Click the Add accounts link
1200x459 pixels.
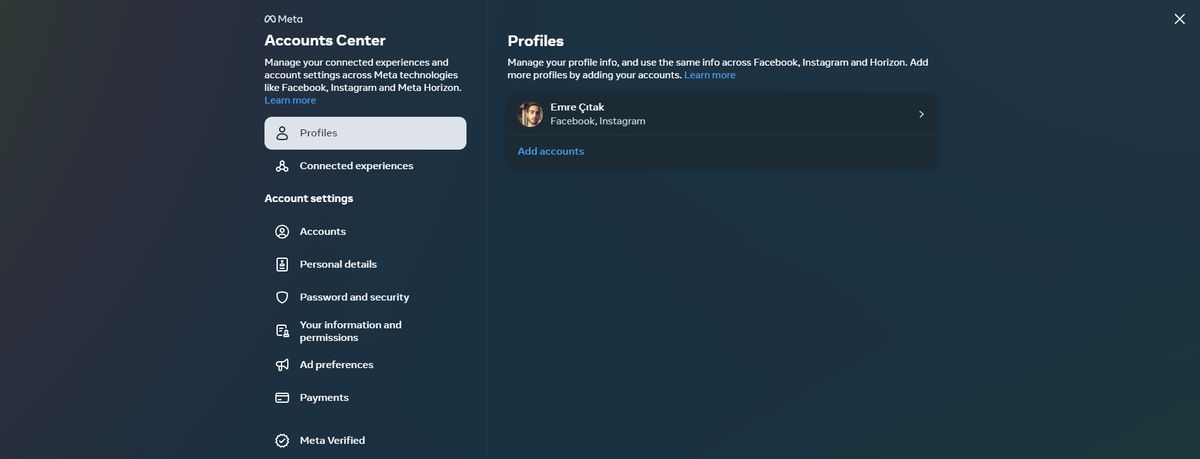[x=551, y=151]
